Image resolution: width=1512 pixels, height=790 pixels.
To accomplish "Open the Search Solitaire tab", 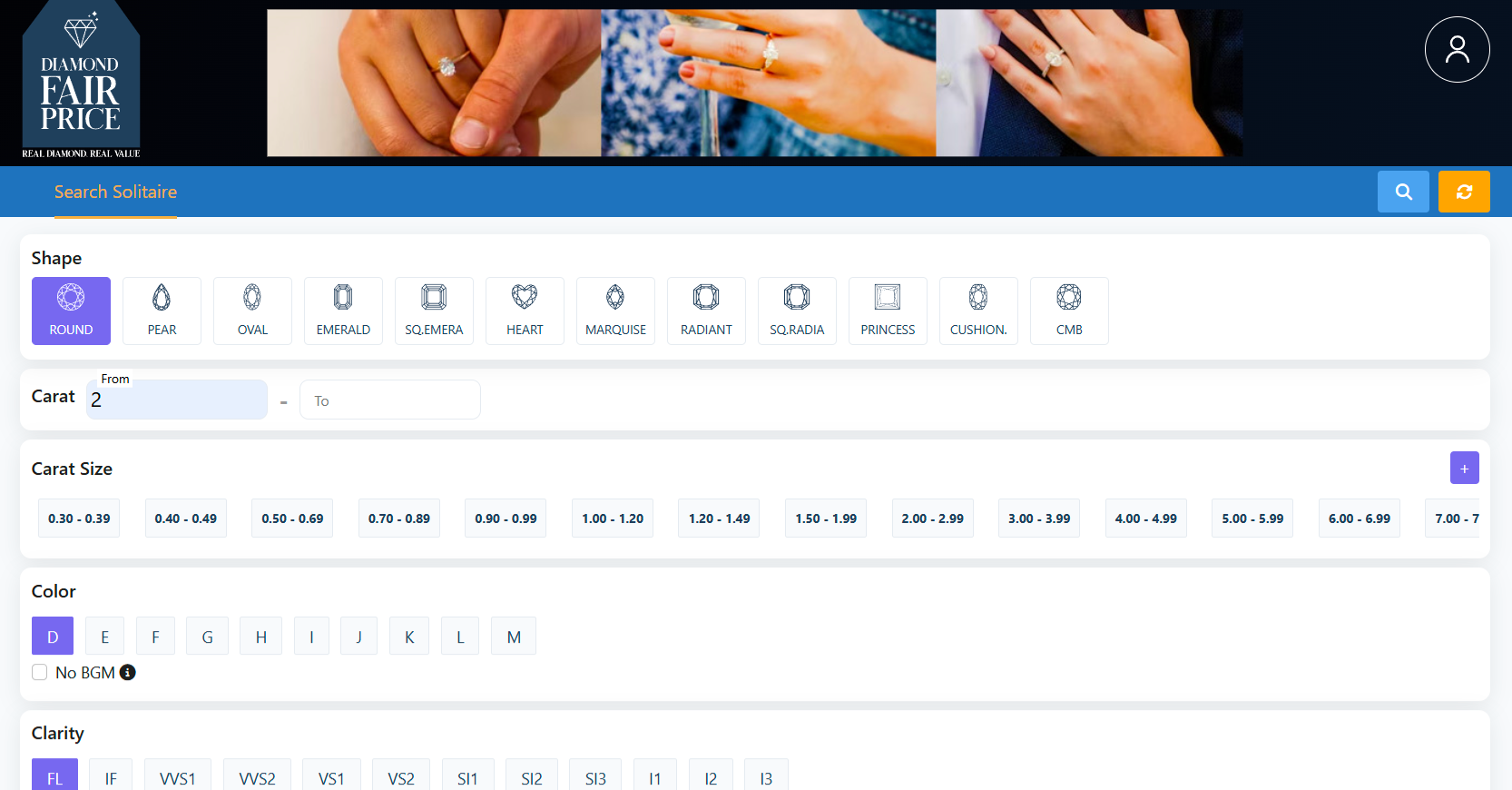I will click(115, 192).
